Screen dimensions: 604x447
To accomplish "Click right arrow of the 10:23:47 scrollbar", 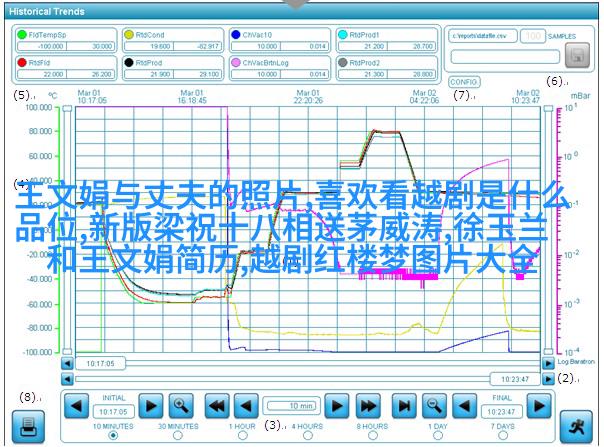I will coord(548,379).
